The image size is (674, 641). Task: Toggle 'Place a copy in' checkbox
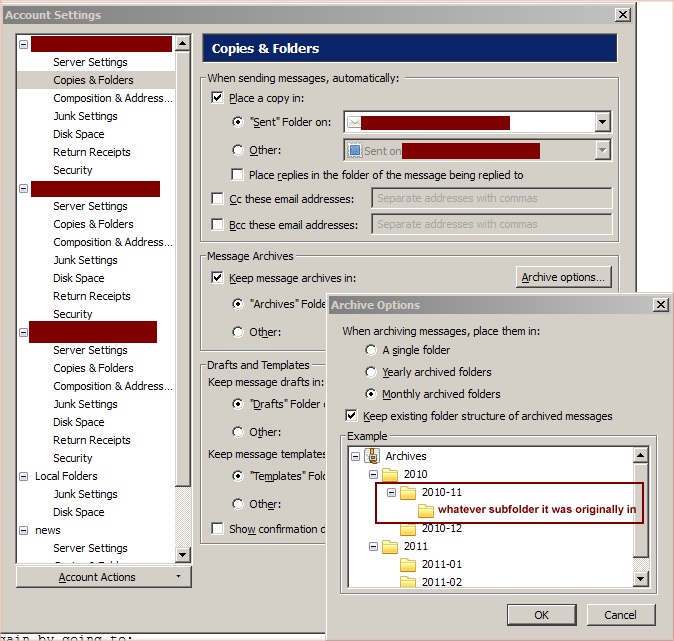point(218,98)
